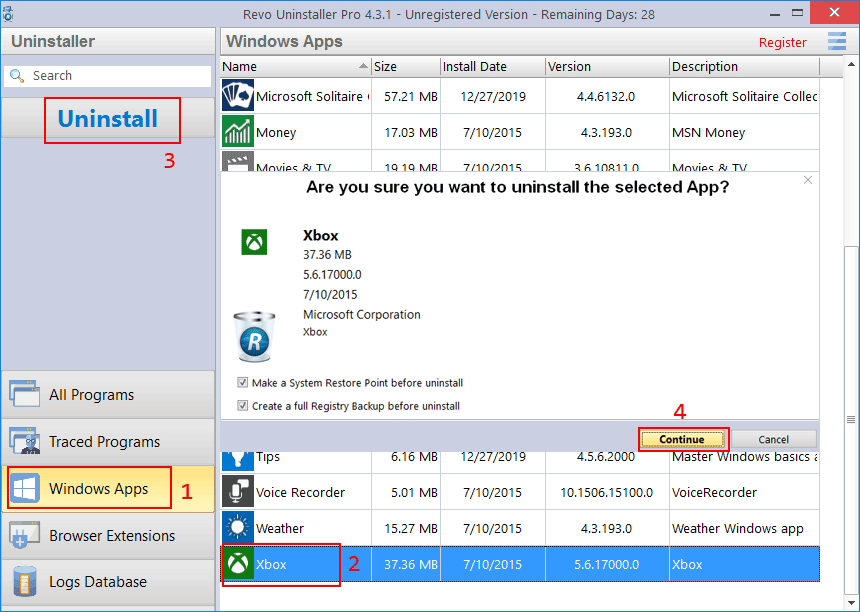Click Continue to confirm uninstall

click(x=682, y=439)
